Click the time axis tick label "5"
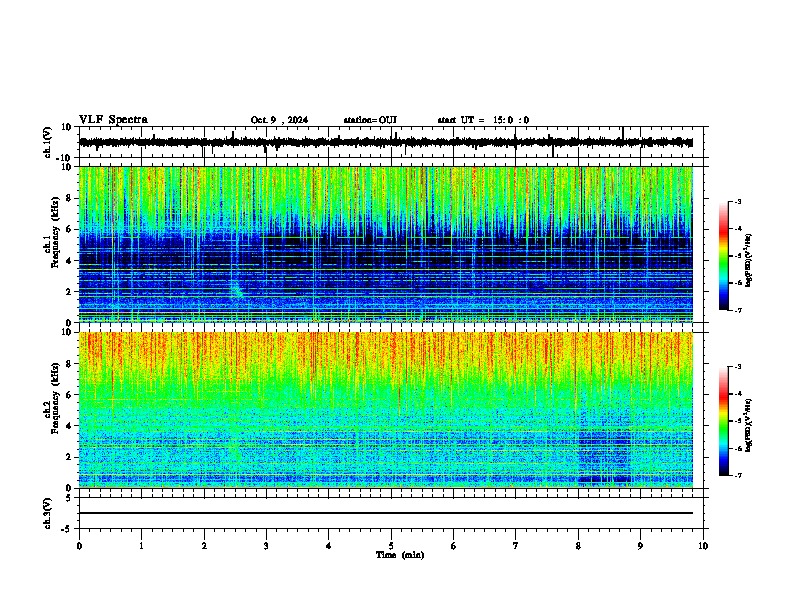The width and height of the screenshot is (792, 612). coord(391,546)
